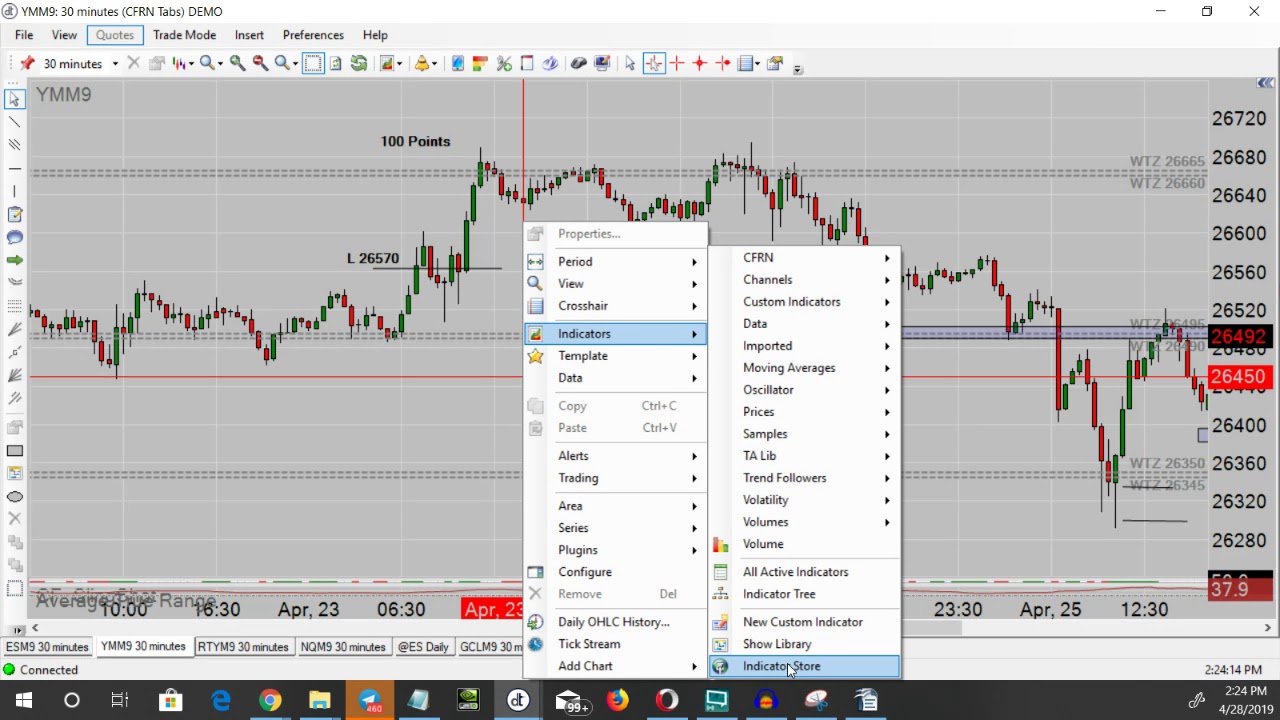Click the selection rectangle toolbar icon
Screen dimensions: 1280x720
[313, 63]
